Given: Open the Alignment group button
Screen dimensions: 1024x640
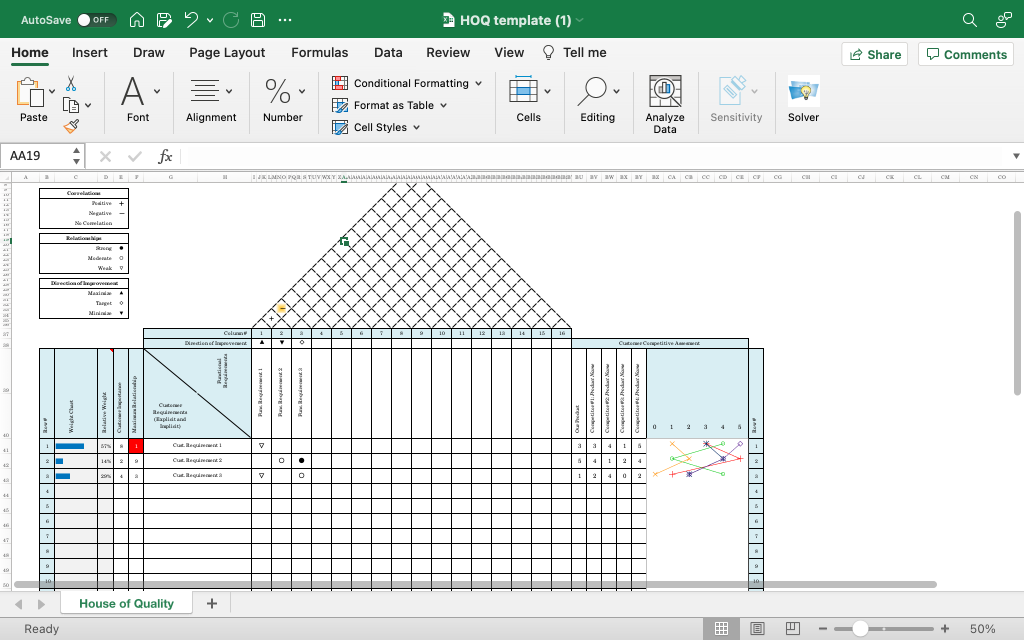Looking at the screenshot, I should [x=211, y=99].
